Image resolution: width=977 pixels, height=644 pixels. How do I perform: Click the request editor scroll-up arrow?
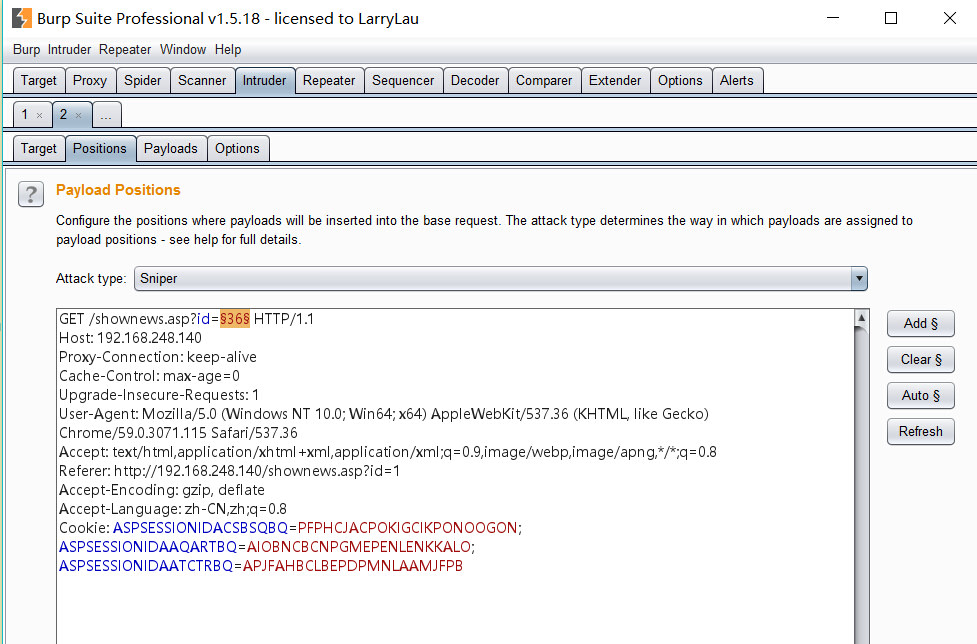[862, 318]
